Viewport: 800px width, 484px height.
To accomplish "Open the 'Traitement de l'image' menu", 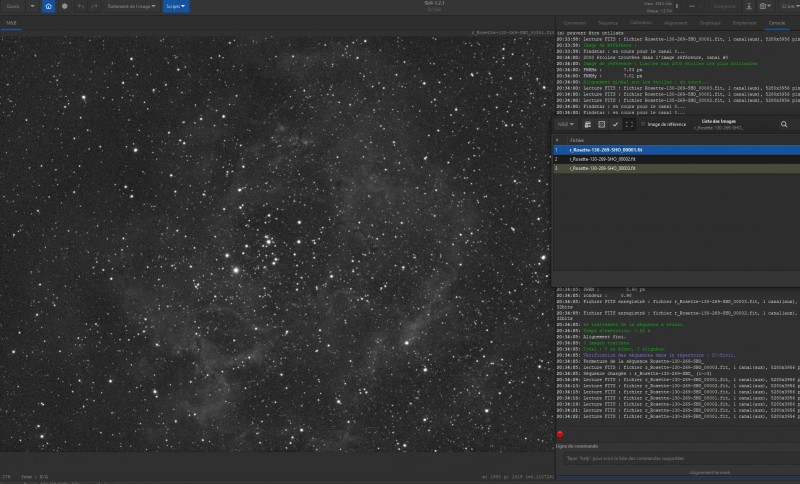I will (131, 6).
